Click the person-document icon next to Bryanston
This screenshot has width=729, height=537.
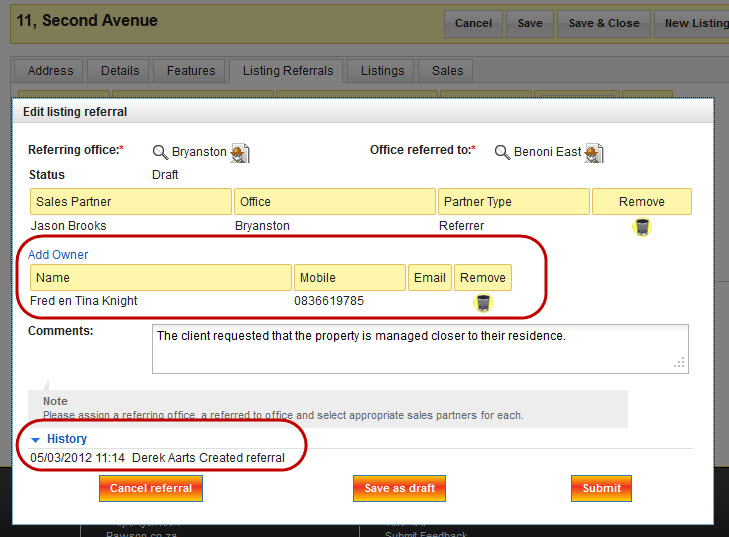tap(240, 152)
